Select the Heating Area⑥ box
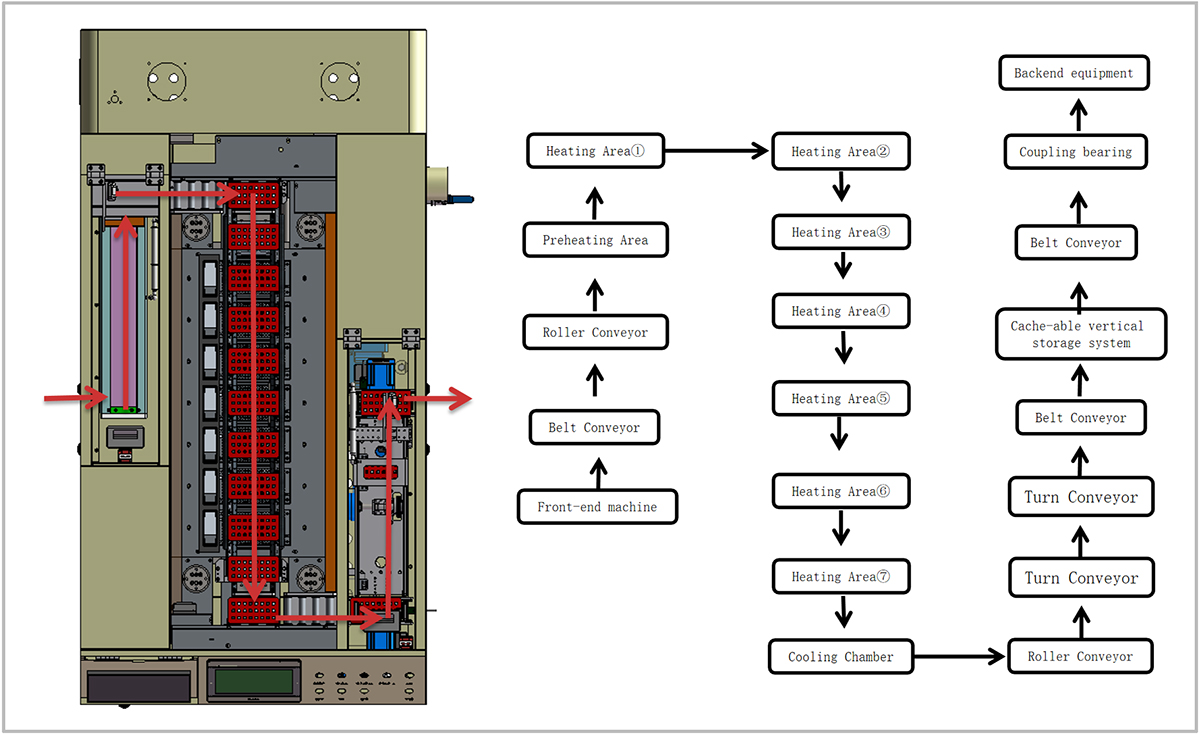The image size is (1200, 735). pyautogui.click(x=840, y=491)
